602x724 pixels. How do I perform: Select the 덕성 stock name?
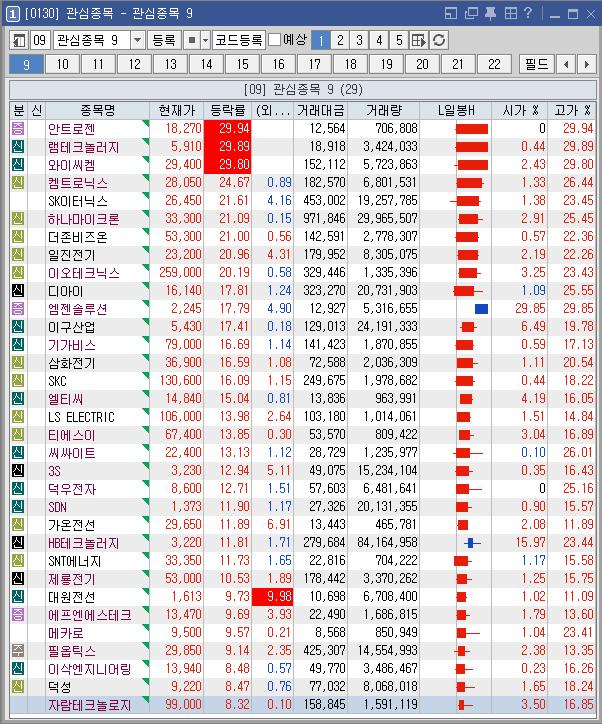pos(60,687)
